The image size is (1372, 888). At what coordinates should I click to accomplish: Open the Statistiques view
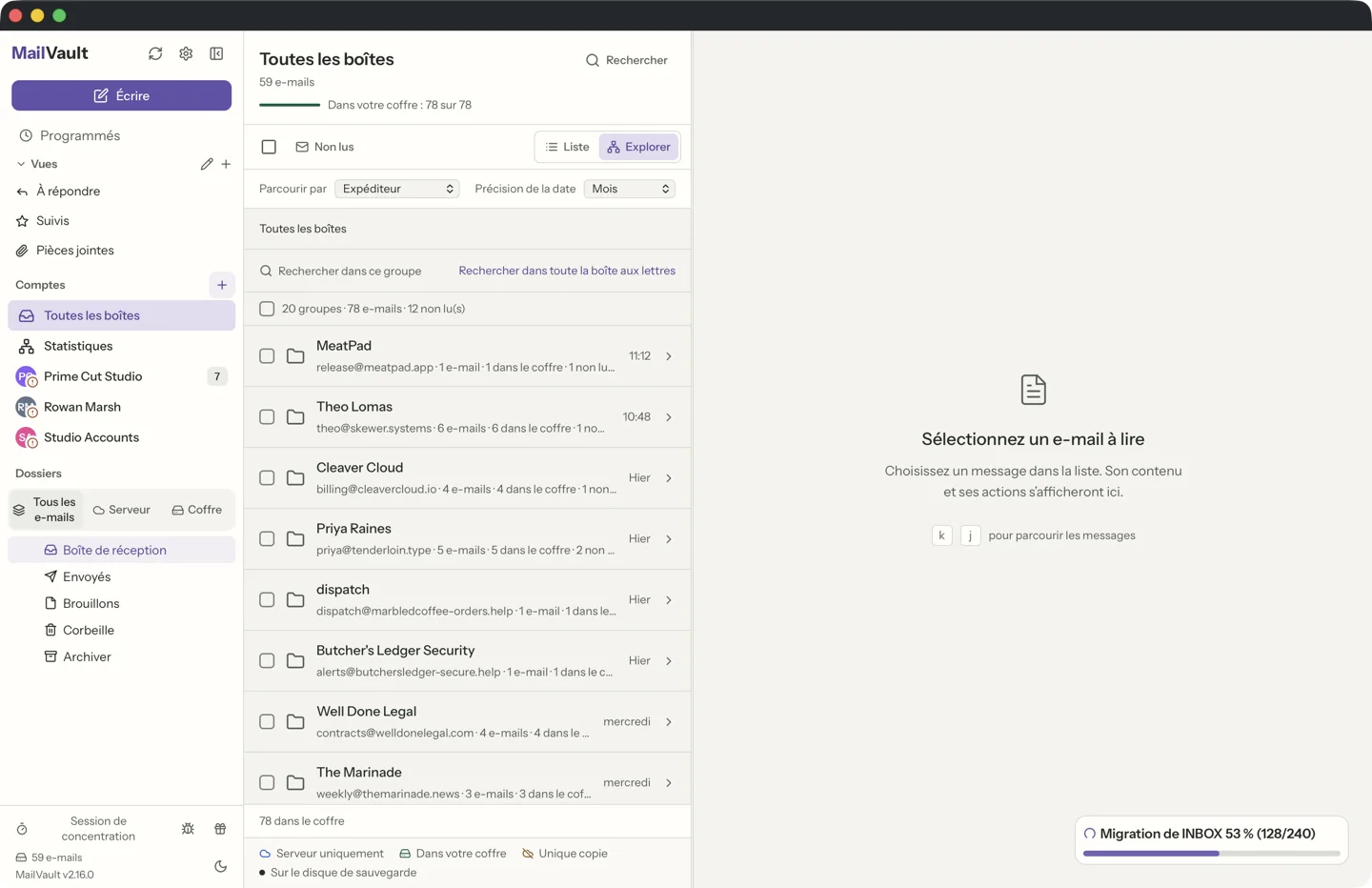click(122, 346)
